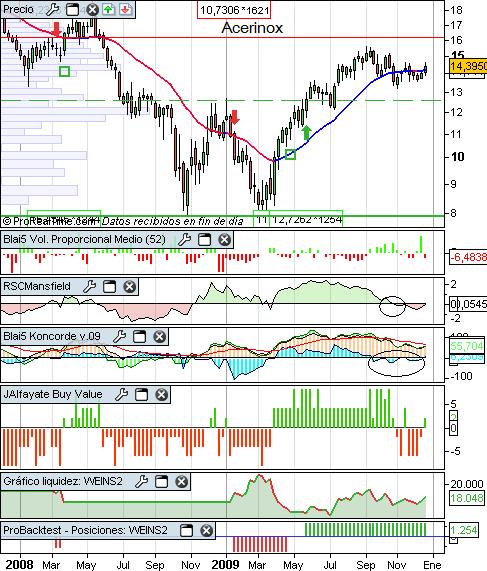Image resolution: width=487 pixels, height=571 pixels.
Task: Open wrench settings for Blai5 Vol. Proporcional Medio
Action: (184, 240)
